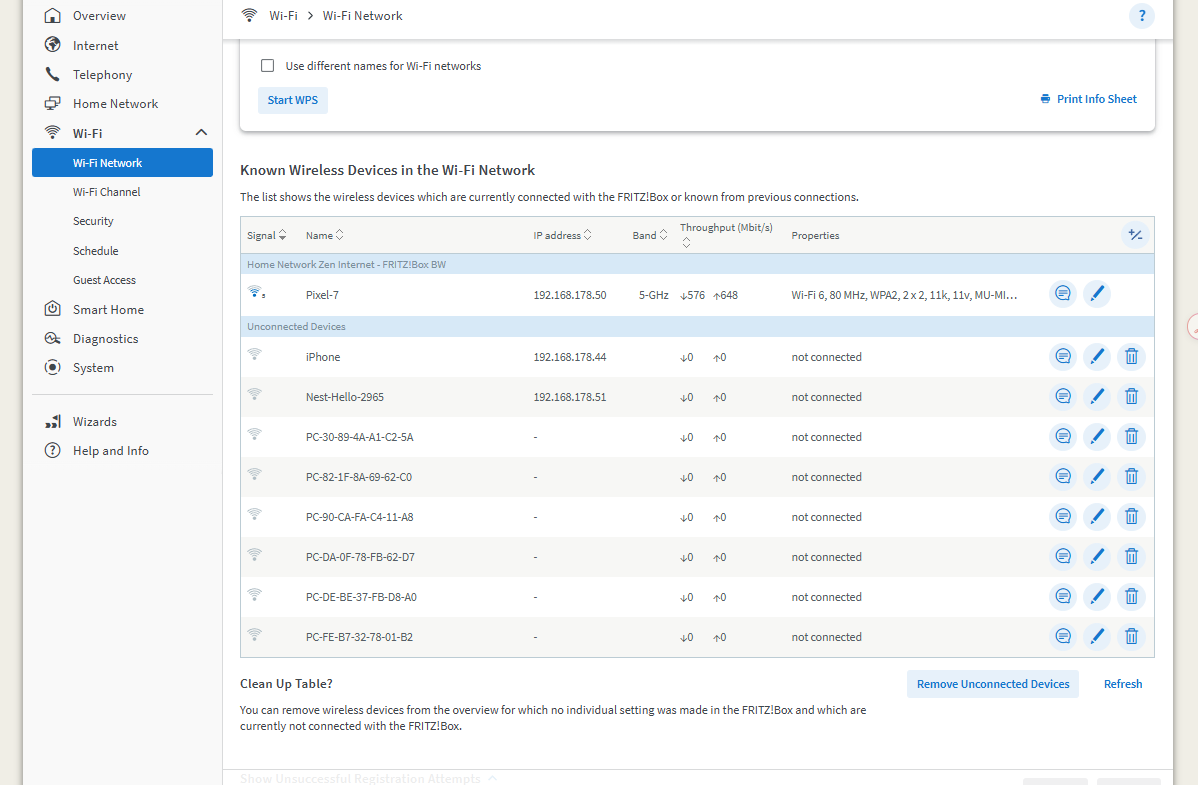This screenshot has height=785, width=1198.
Task: Go to the Smart Home section
Action: [x=108, y=310]
